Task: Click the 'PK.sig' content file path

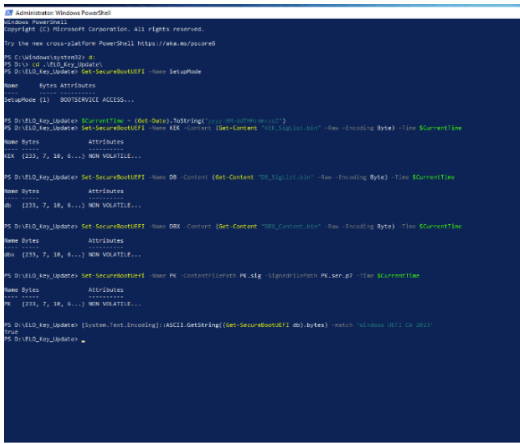Action: [250, 276]
